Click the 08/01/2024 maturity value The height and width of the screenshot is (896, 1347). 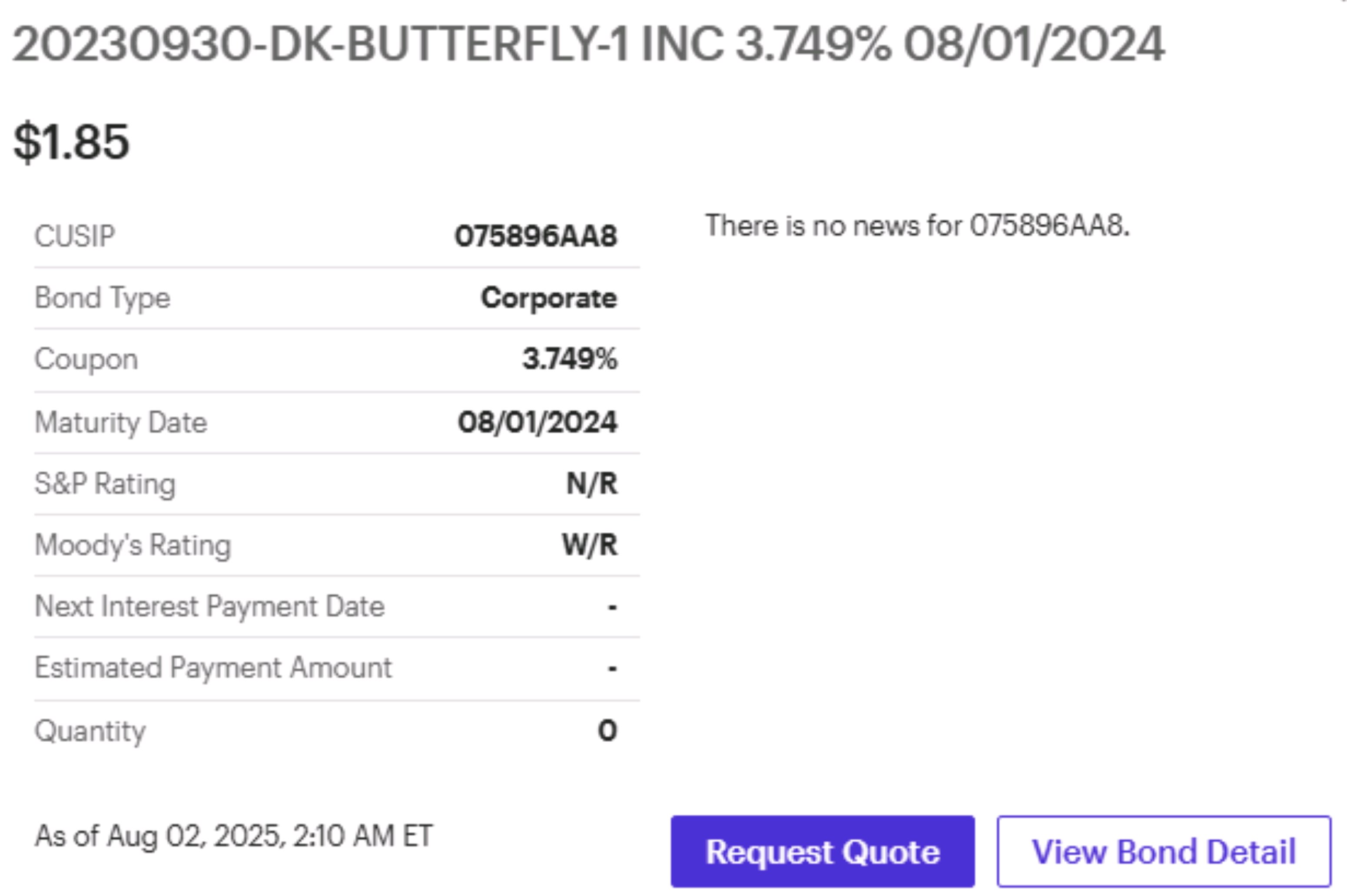[537, 422]
